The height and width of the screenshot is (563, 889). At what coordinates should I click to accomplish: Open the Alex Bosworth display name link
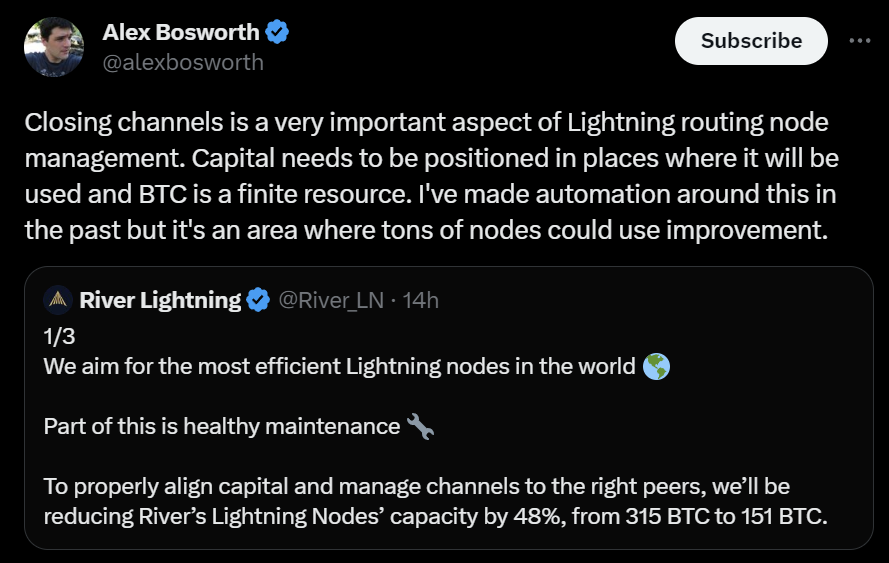click(182, 32)
